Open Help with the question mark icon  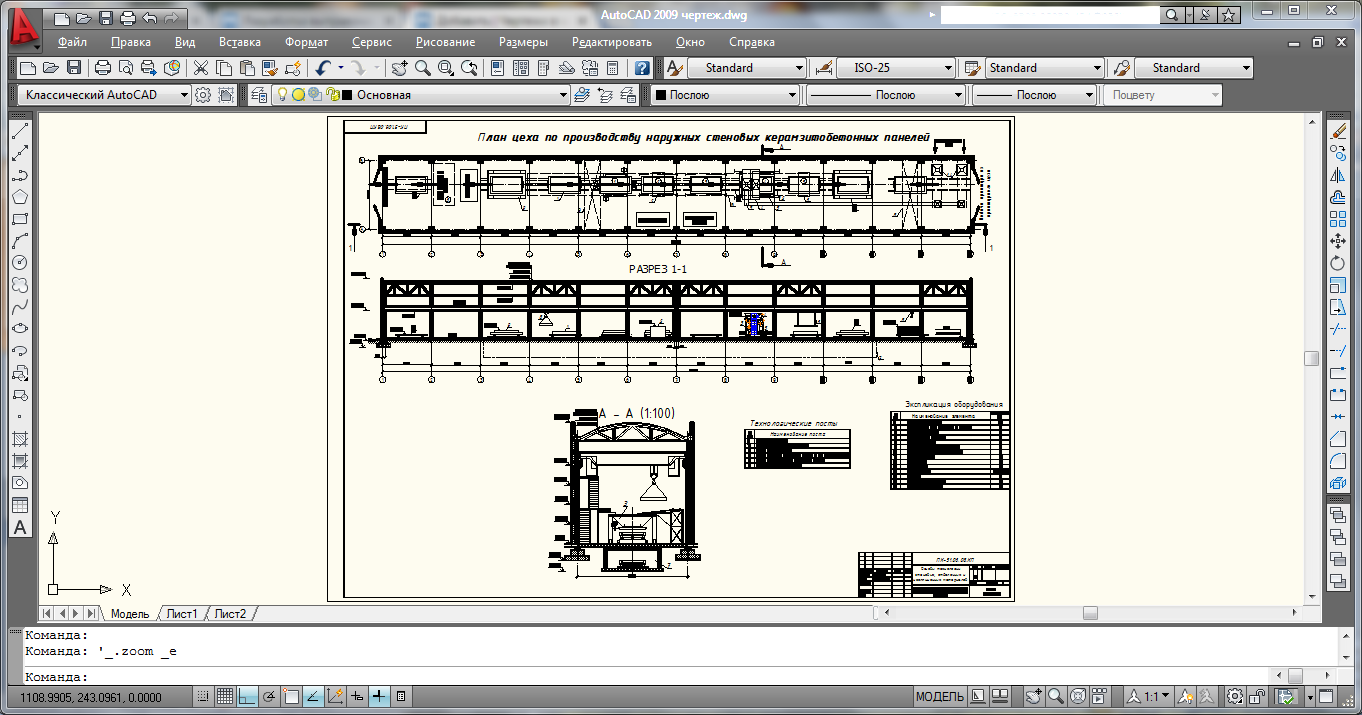(x=642, y=68)
